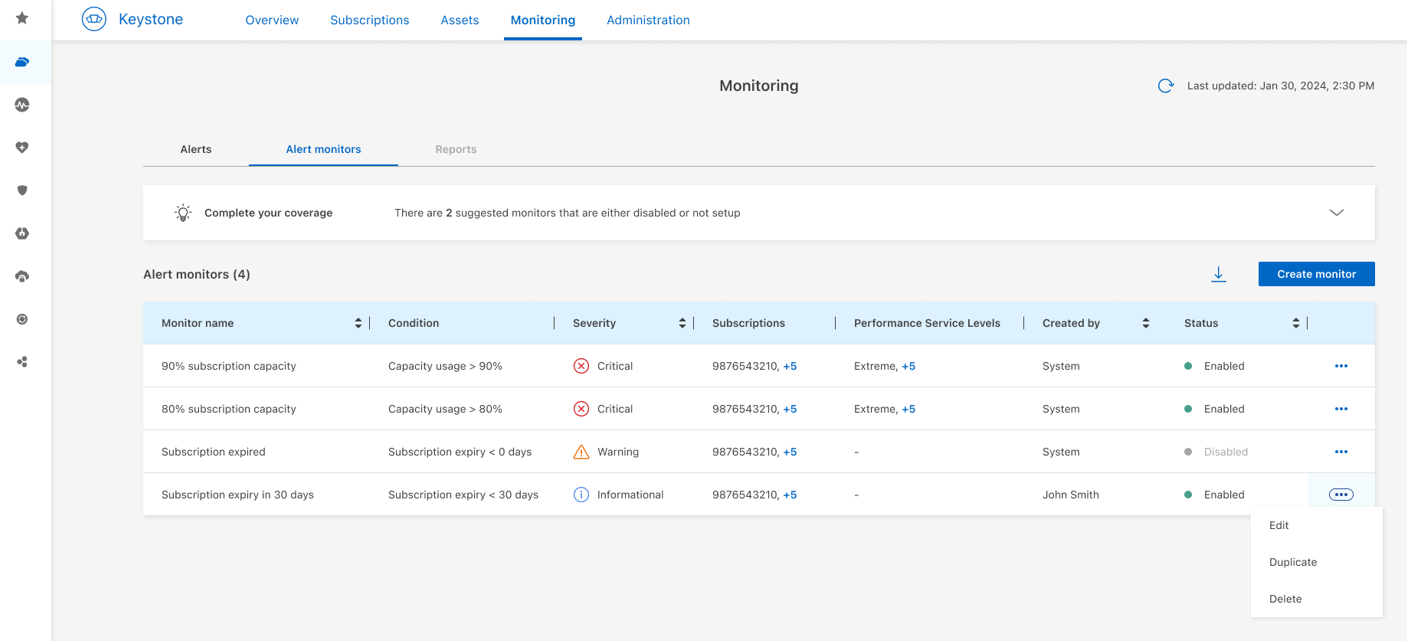Viewport: 1407px width, 641px height.
Task: Click the Create monitor button
Action: tap(1316, 274)
